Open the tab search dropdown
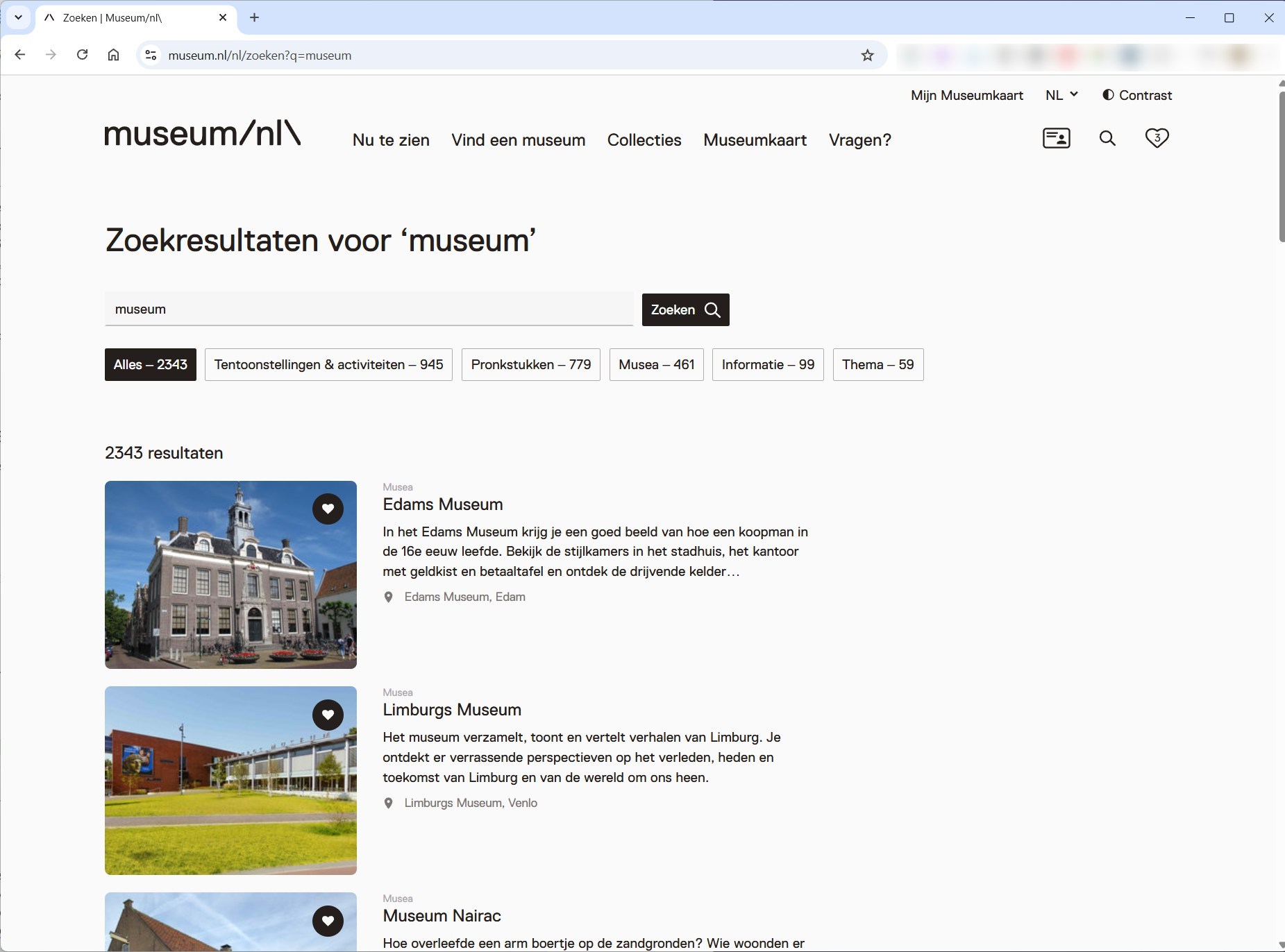This screenshot has height=952, width=1285. coord(18,17)
